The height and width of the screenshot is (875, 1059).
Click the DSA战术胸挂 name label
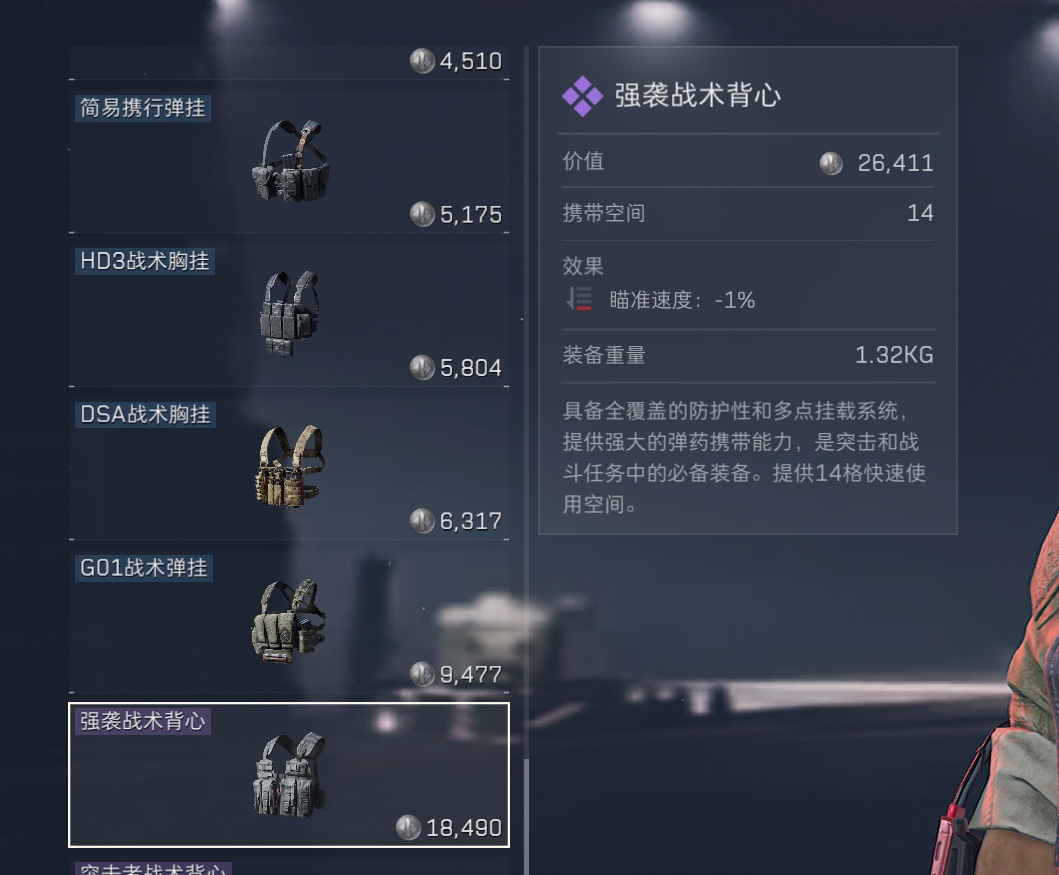145,415
